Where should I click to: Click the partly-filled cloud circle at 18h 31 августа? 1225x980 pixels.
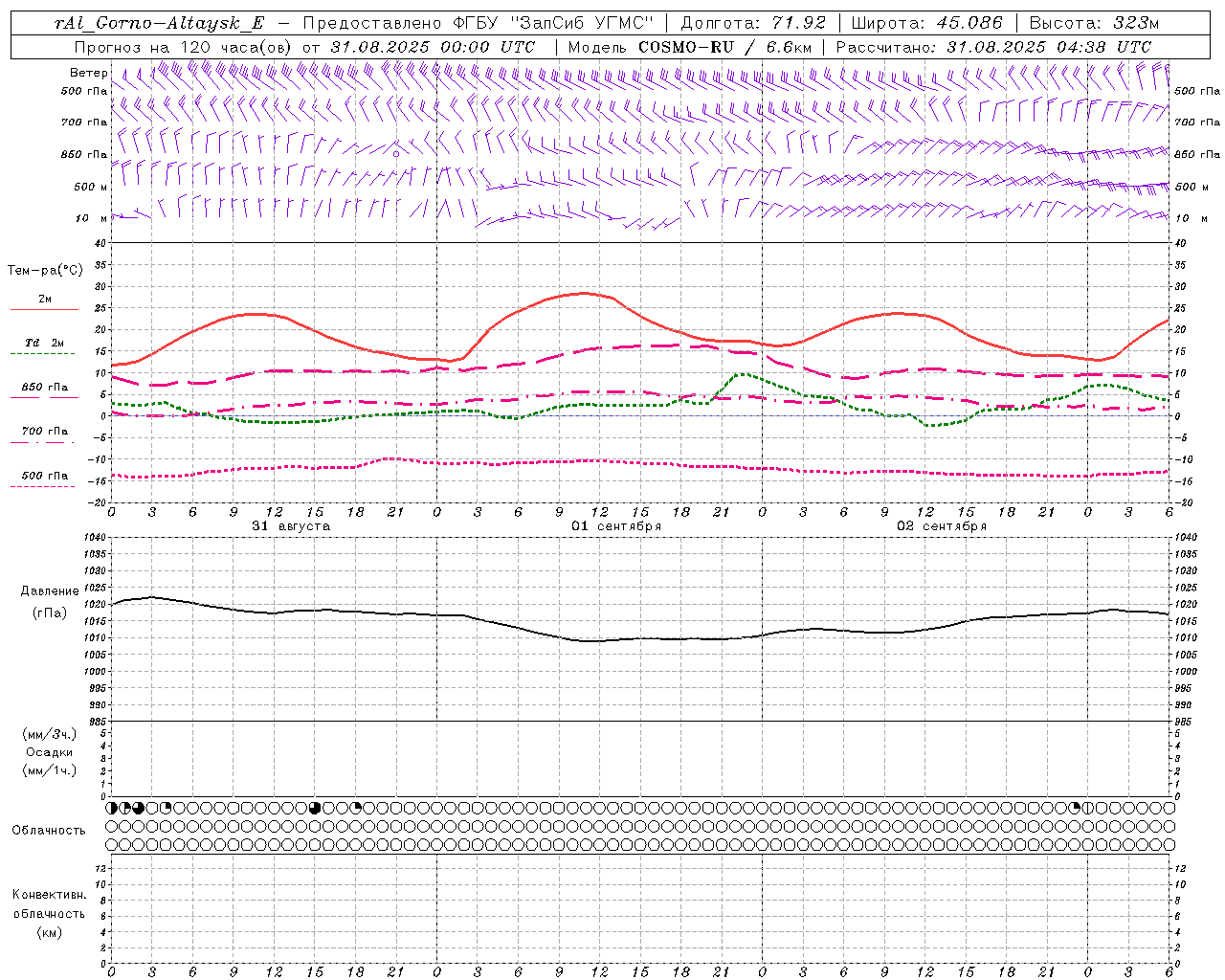click(x=356, y=808)
